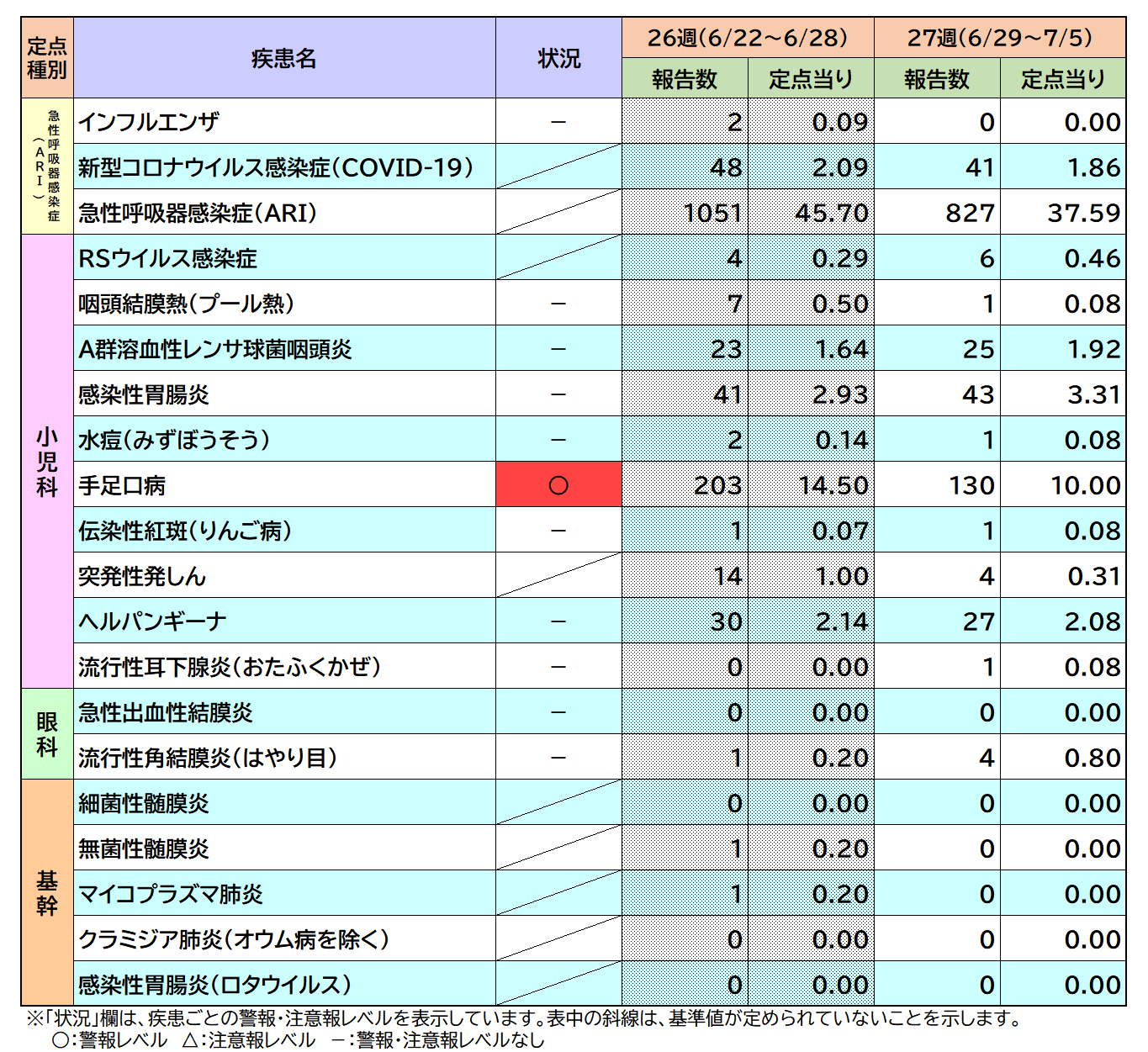Click the red alert-level cell for 手足口病
The width and height of the screenshot is (1148, 1052).
click(x=558, y=484)
